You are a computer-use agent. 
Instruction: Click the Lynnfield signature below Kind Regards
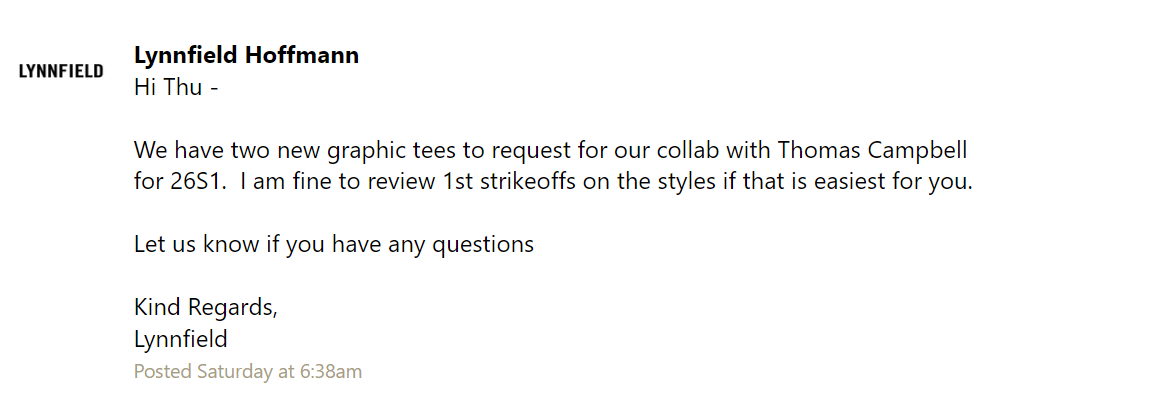[181, 339]
